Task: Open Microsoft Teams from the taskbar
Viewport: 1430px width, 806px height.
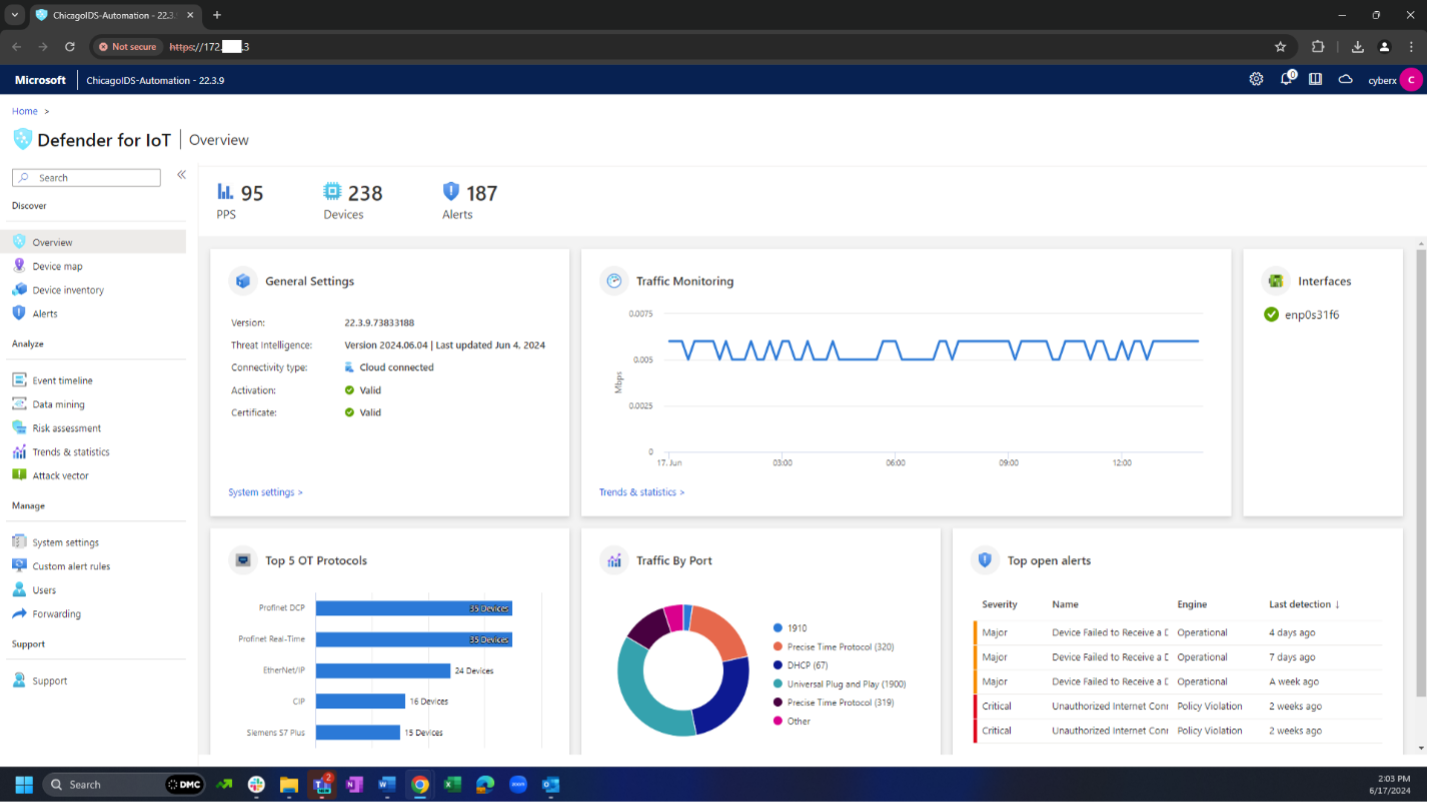Action: pyautogui.click(x=322, y=785)
